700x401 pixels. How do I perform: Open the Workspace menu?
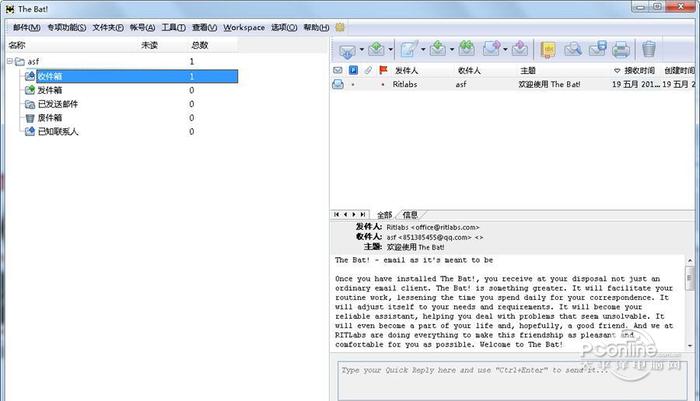(x=244, y=28)
